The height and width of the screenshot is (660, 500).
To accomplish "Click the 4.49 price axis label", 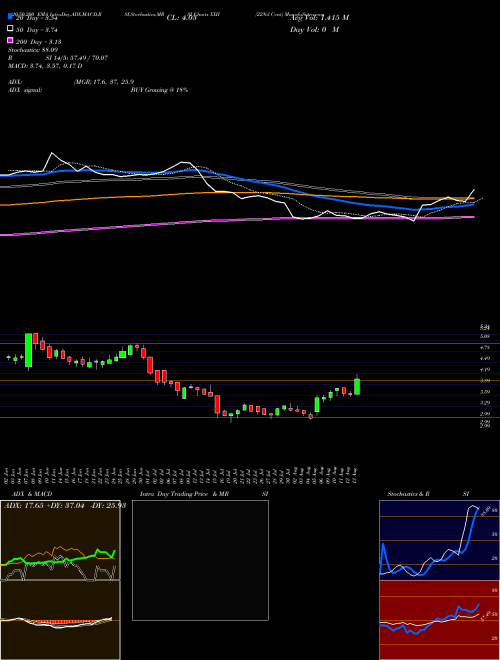I will [485, 359].
